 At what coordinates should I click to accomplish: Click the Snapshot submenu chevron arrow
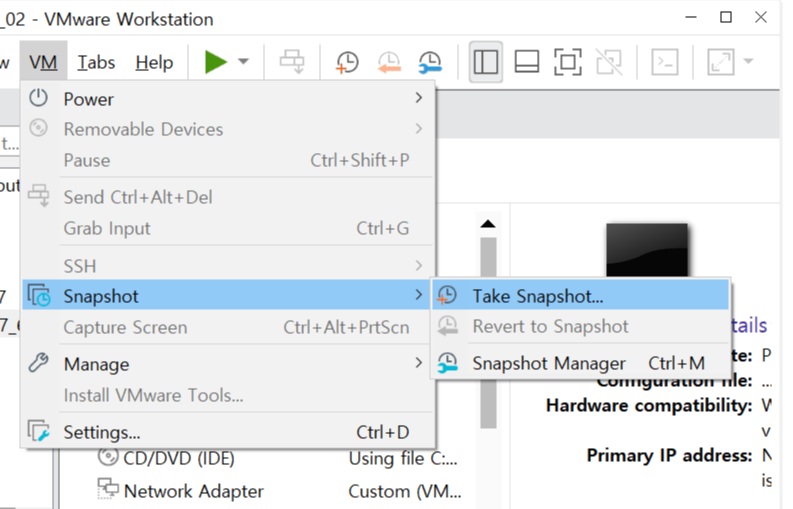point(419,294)
